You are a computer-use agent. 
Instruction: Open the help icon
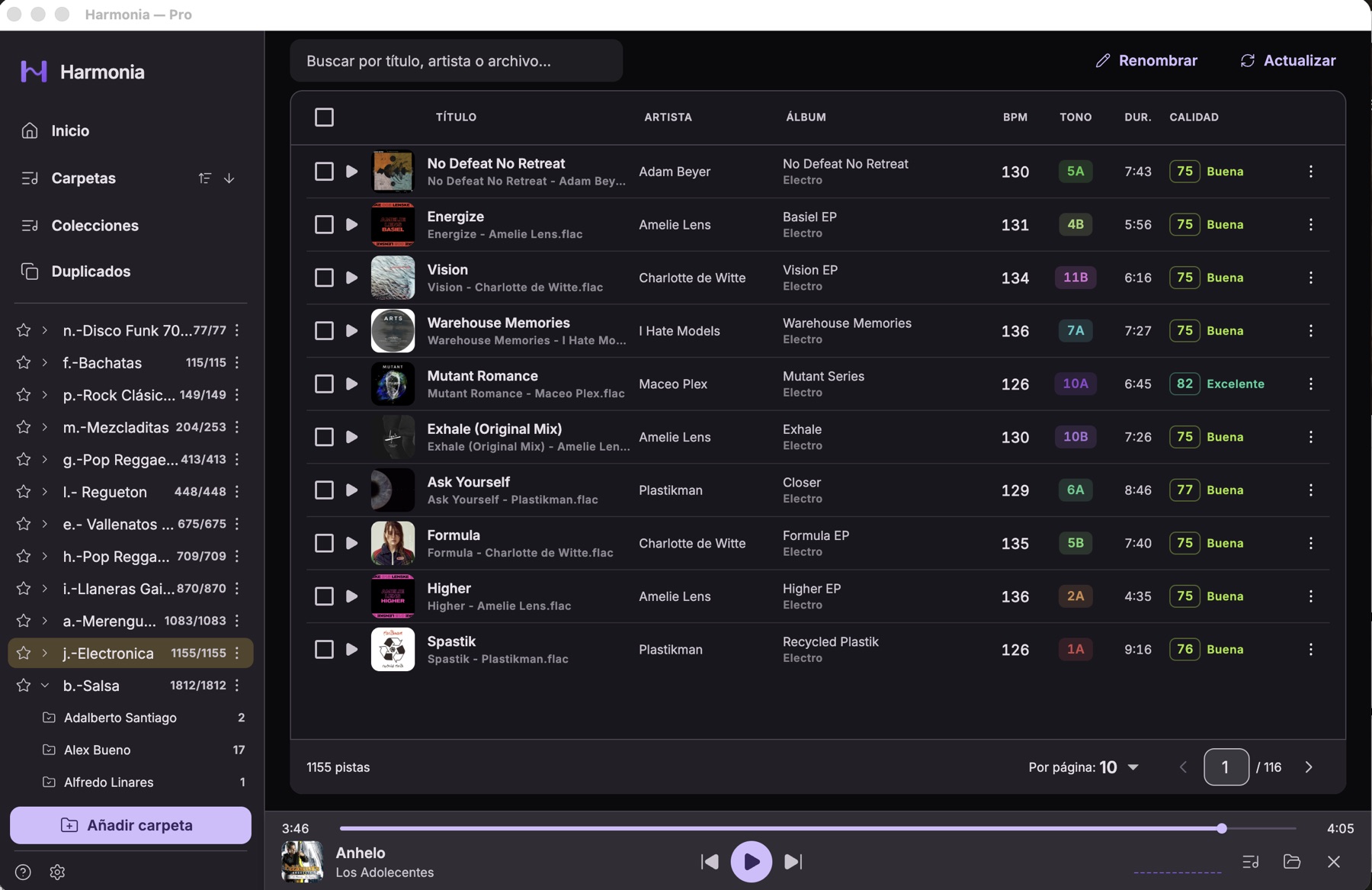pyautogui.click(x=23, y=872)
